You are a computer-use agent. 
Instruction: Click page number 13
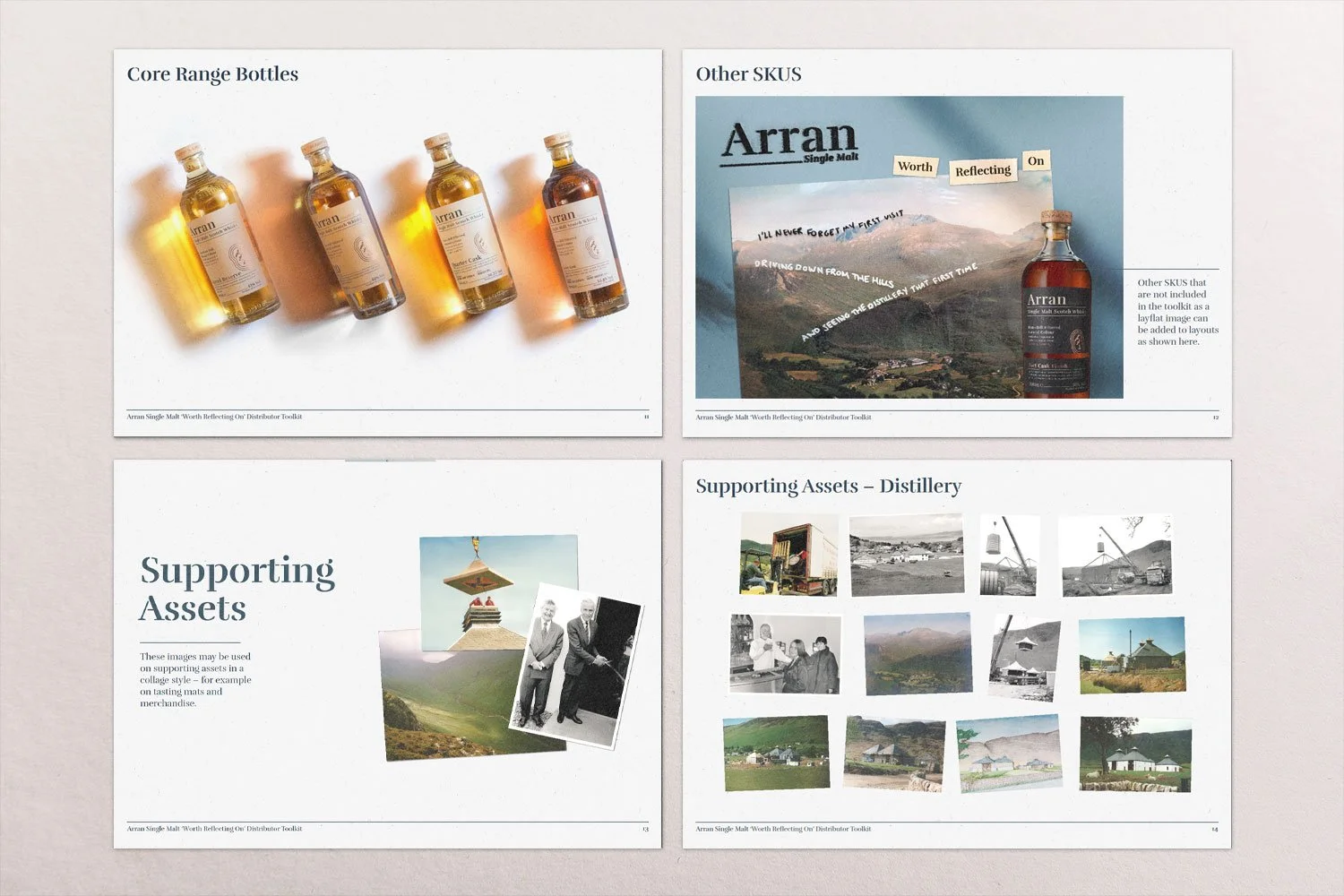click(646, 829)
